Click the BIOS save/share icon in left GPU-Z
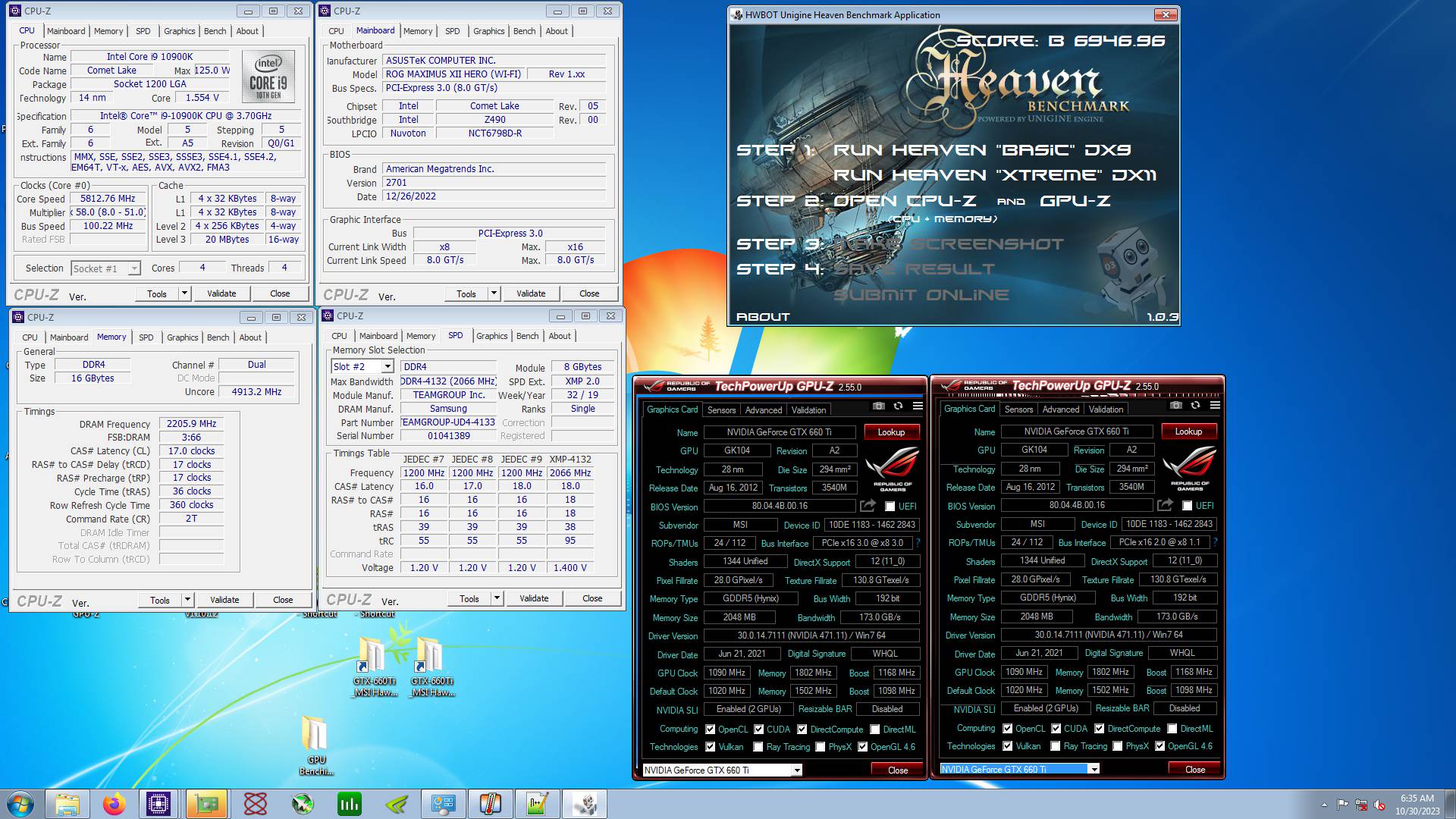The height and width of the screenshot is (819, 1456). click(868, 506)
